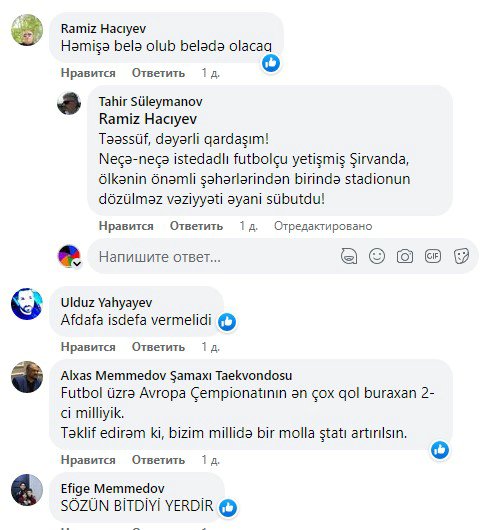Reply to Alxas Memmedov's comment via Ответить

(x=158, y=460)
